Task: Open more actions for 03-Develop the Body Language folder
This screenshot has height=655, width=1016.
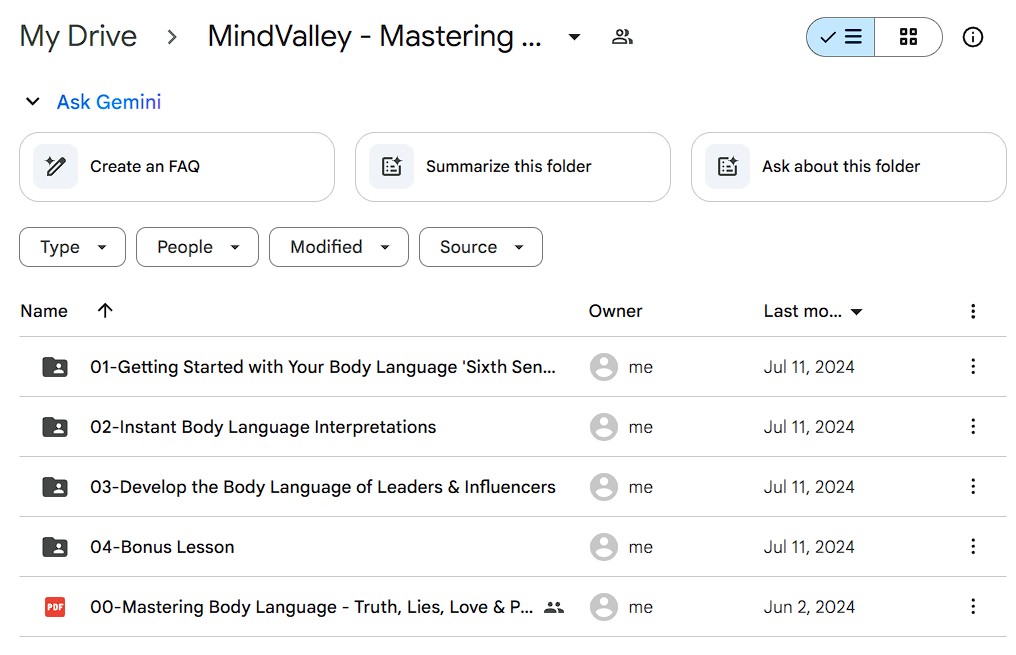Action: point(973,487)
